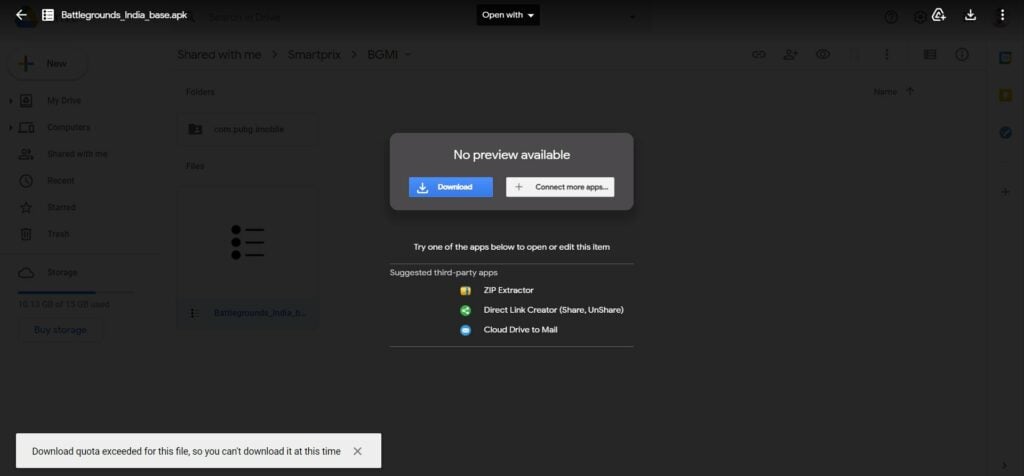Open Computers in sidebar

tap(69, 127)
